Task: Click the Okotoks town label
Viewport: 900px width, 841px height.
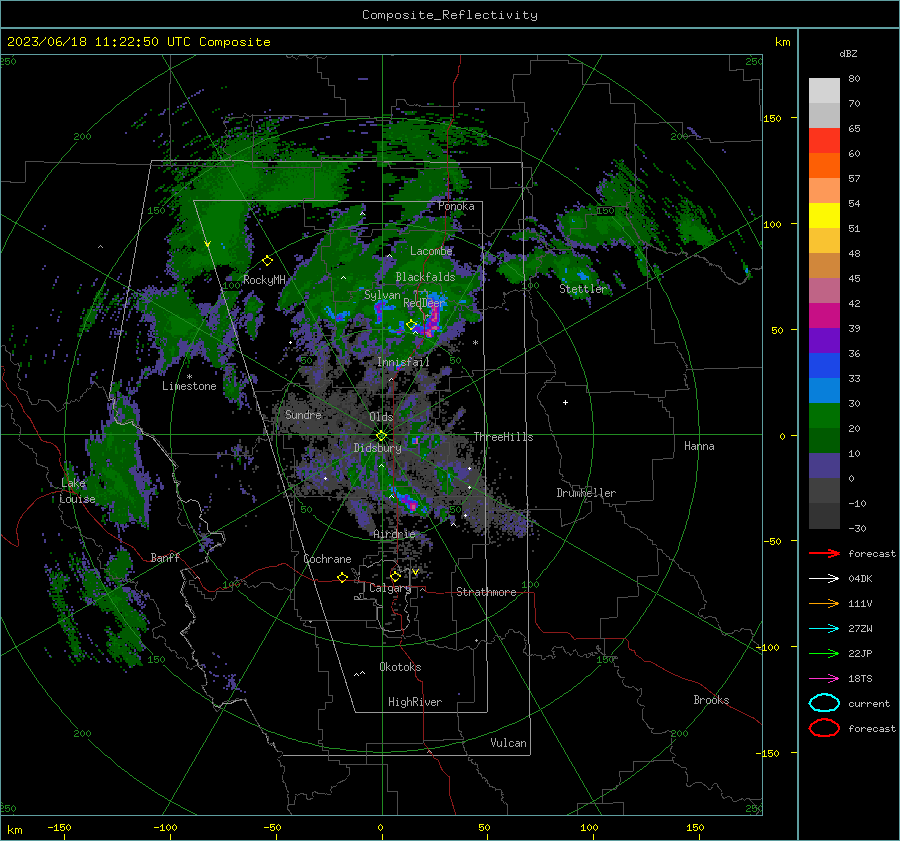Action: point(400,667)
